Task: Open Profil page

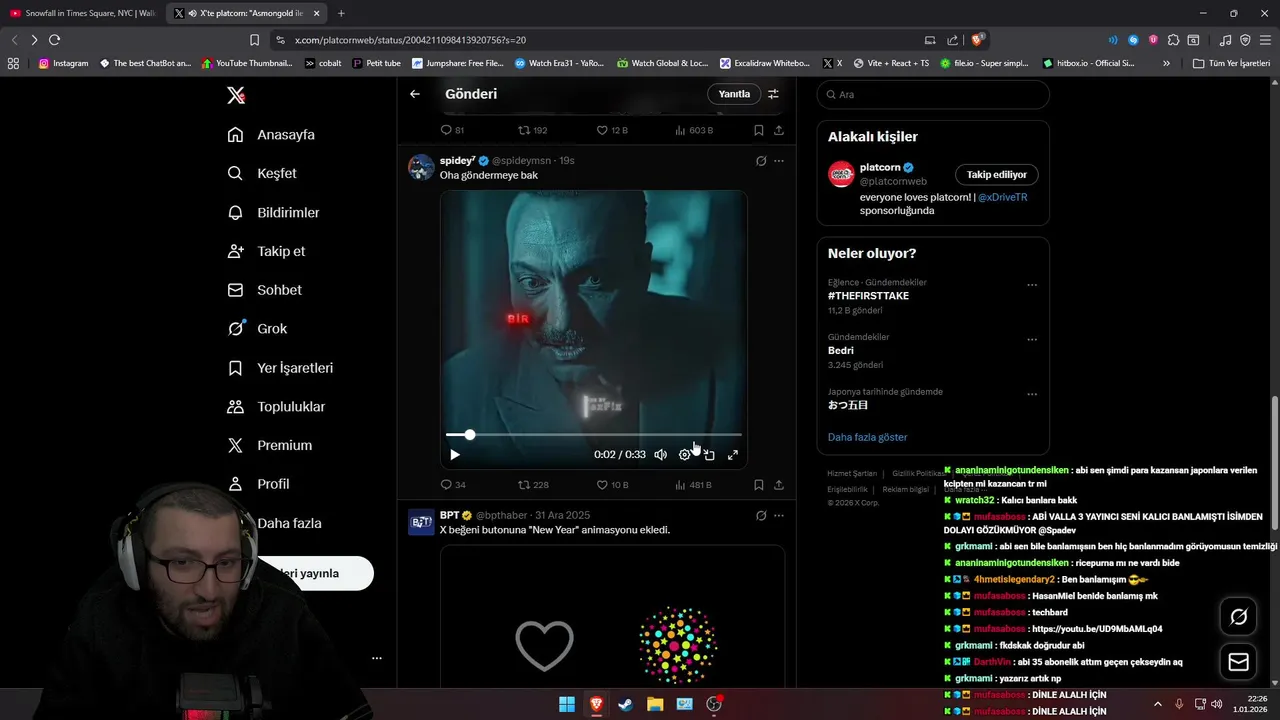Action: [x=258, y=484]
